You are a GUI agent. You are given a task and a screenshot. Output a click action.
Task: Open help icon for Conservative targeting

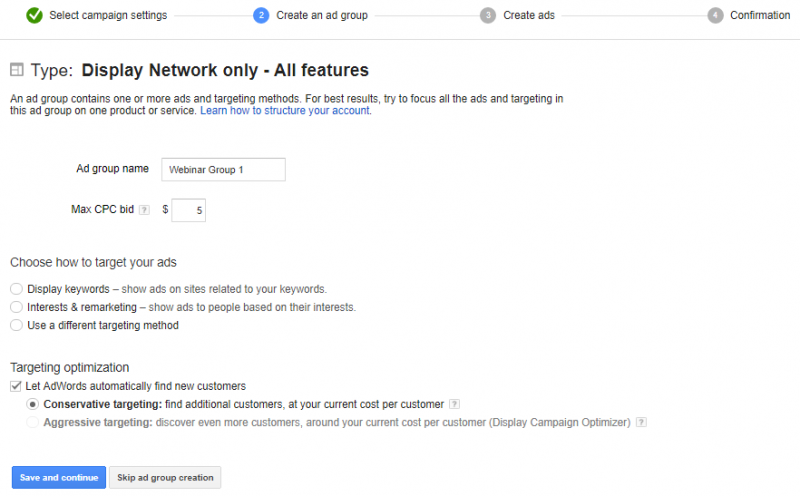[454, 404]
